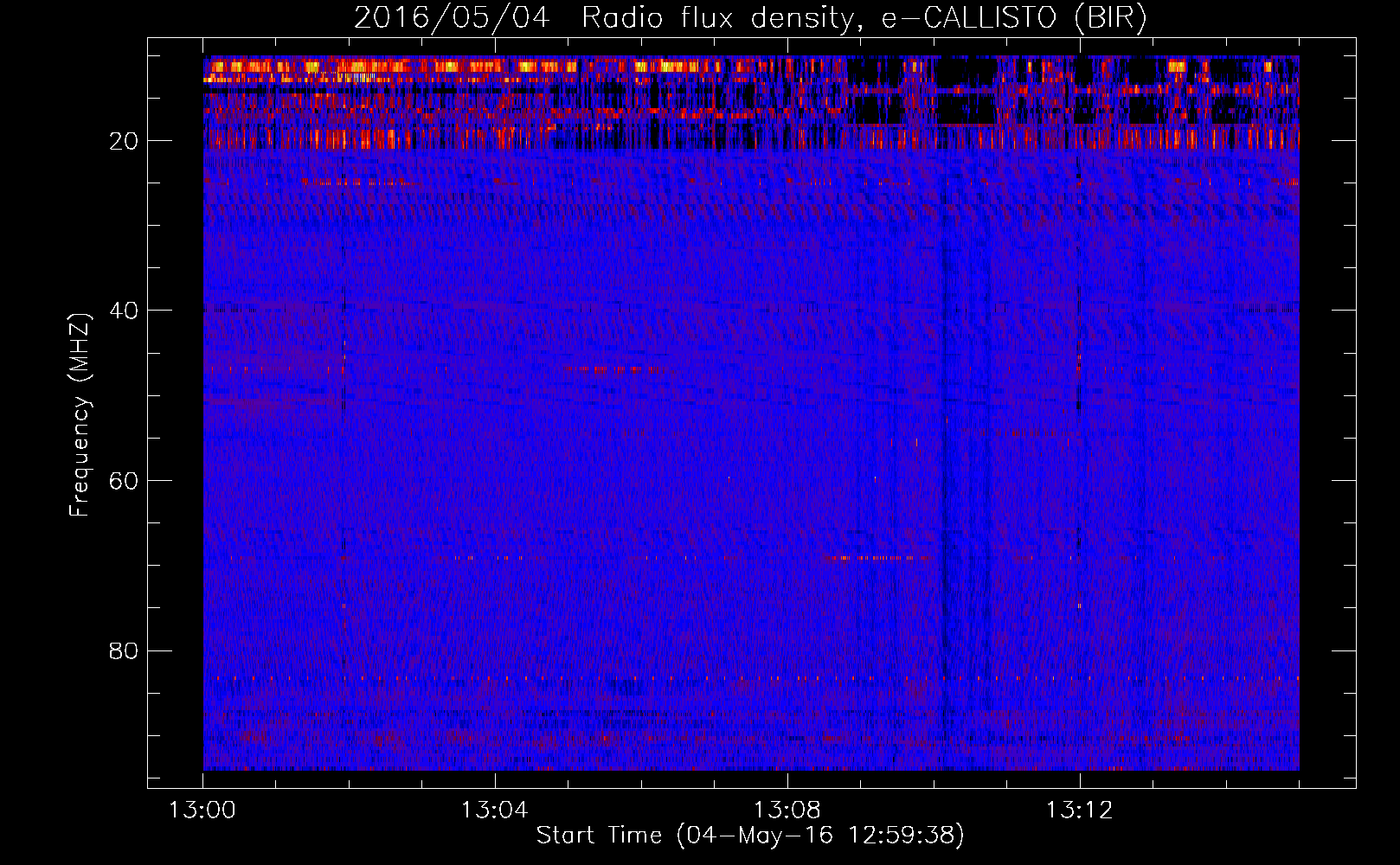Image resolution: width=1400 pixels, height=865 pixels.
Task: Click the 40 MHz frequency tick label
Action: click(125, 311)
